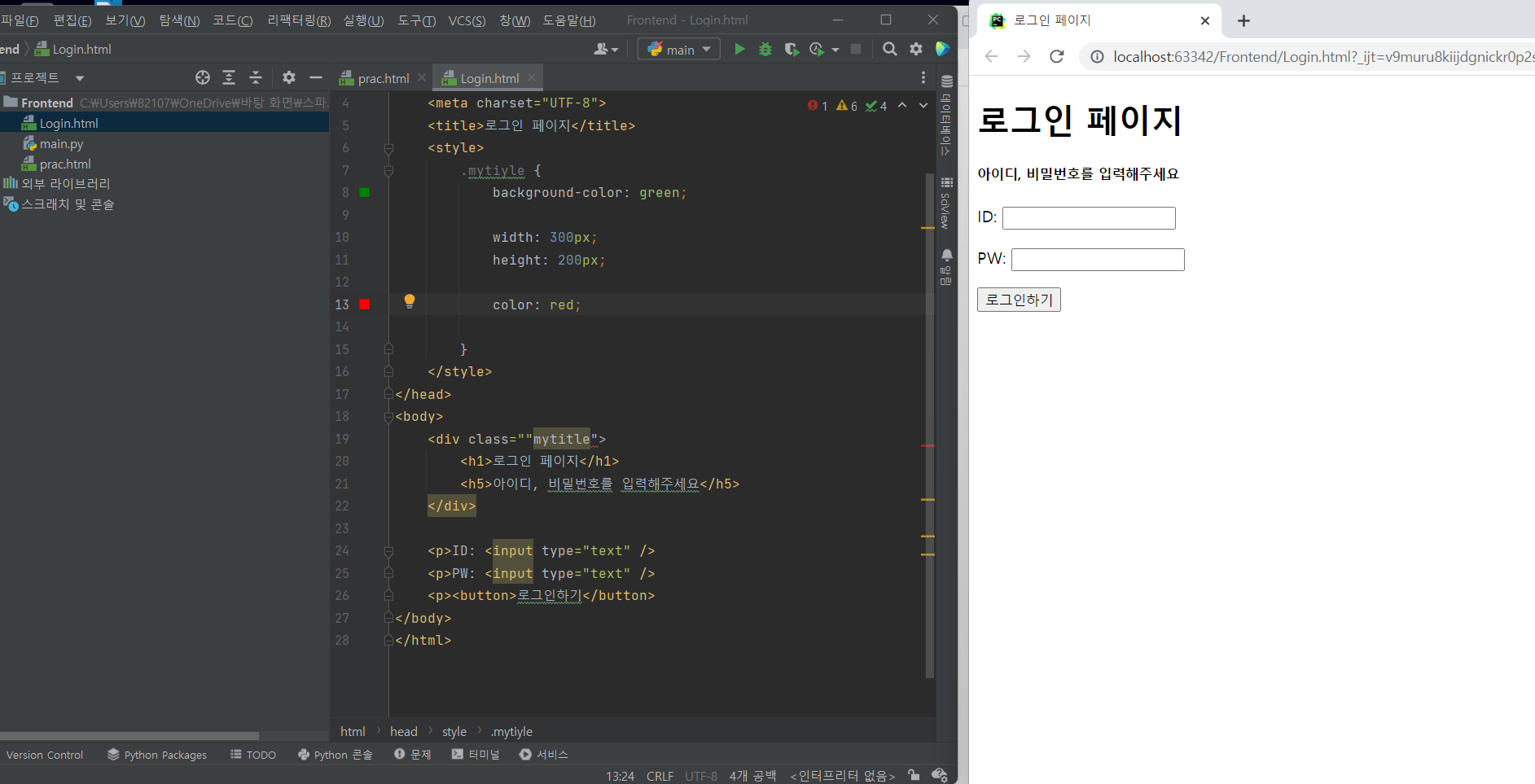Open the editor tabs more-options menu
The height and width of the screenshot is (784, 1535).
[923, 77]
